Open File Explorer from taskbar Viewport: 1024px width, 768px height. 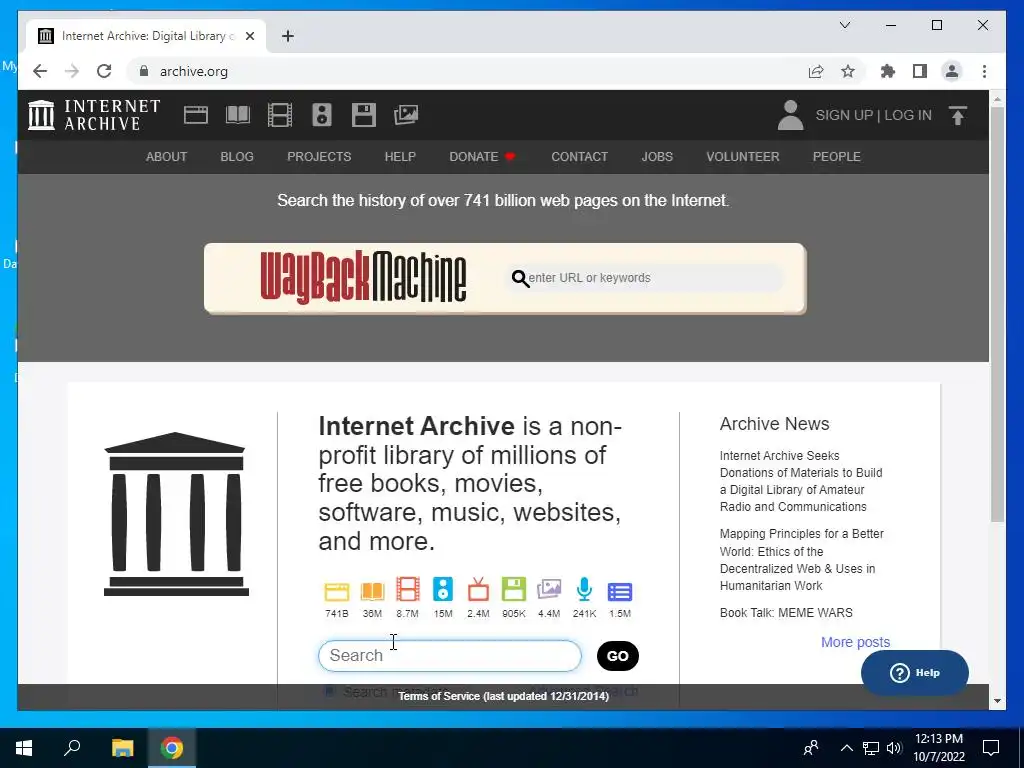122,748
